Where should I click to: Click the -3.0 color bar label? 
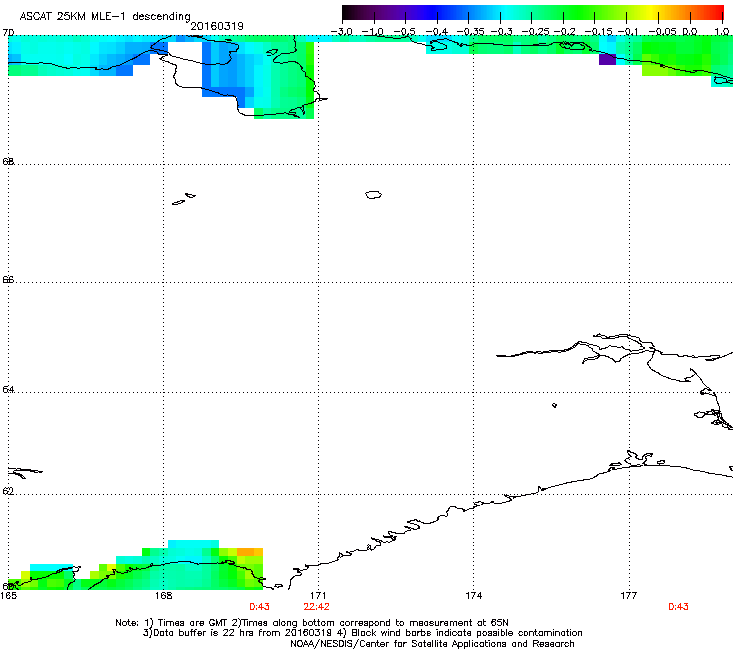341,32
